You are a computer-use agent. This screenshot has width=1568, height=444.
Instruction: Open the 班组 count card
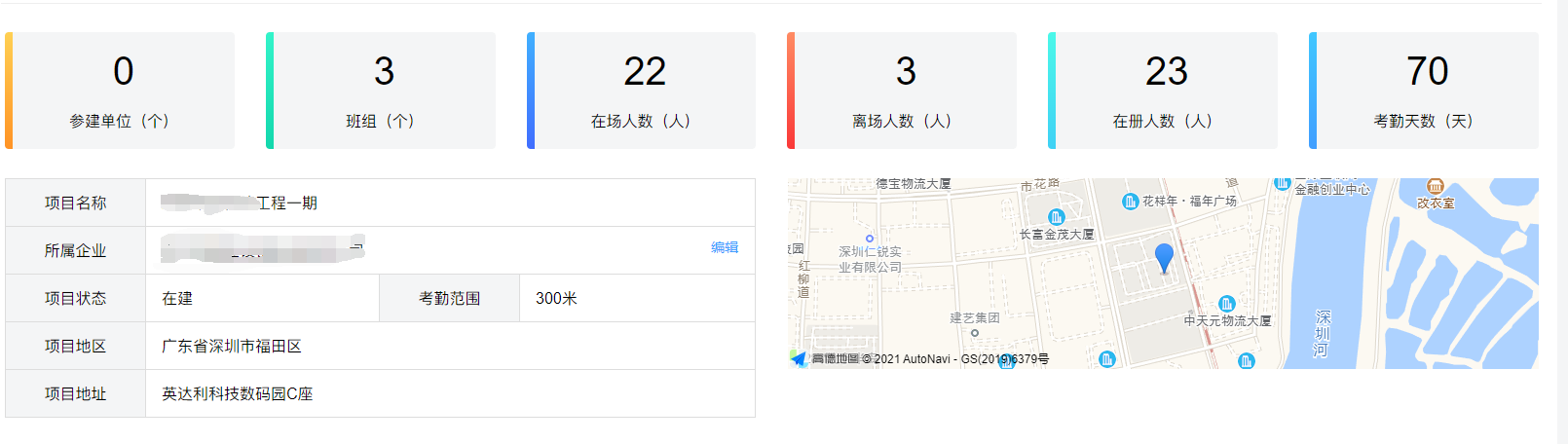(381, 91)
